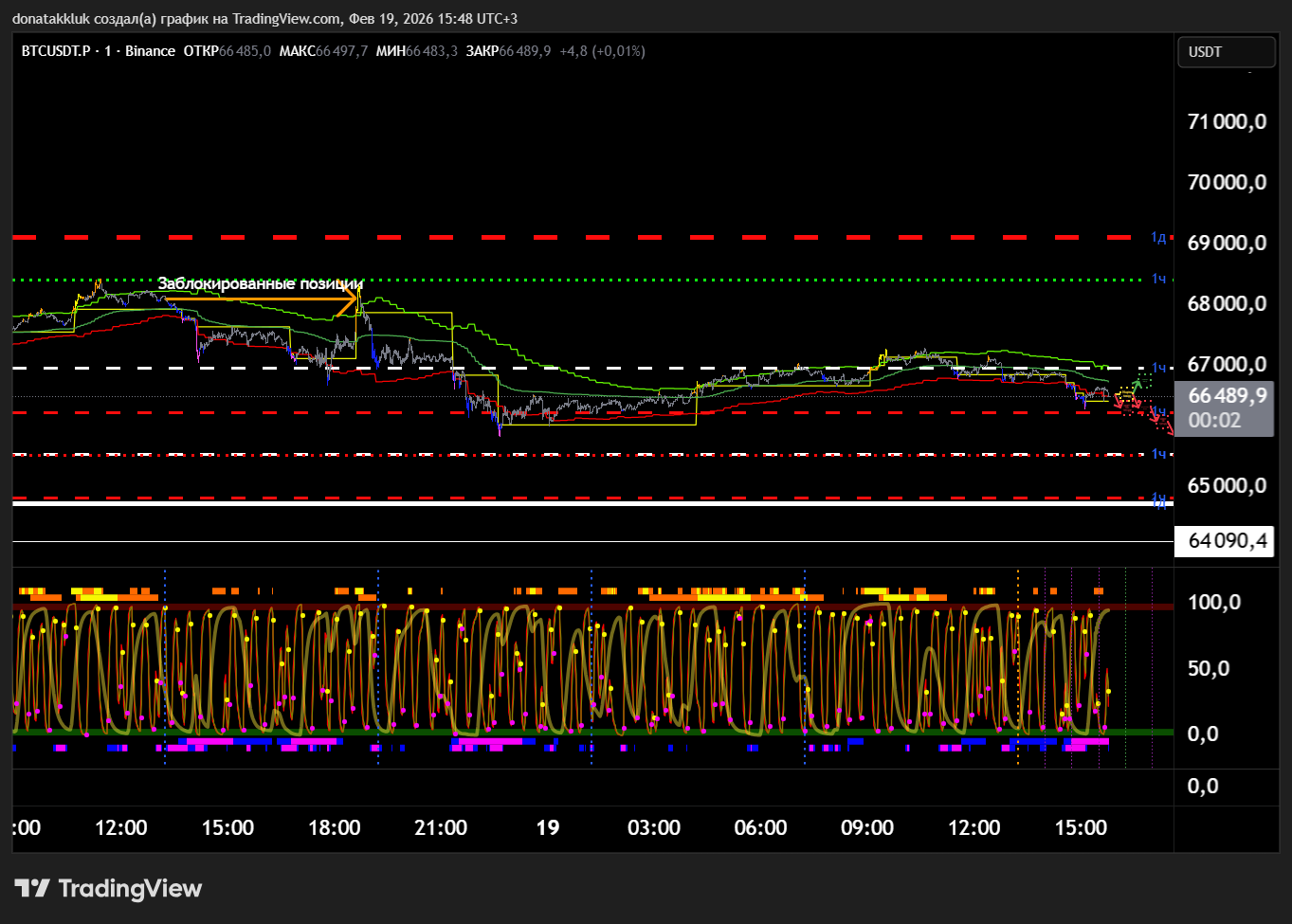Screen dimensions: 1292x924
Task: Select the Заблокированные позиции text annotation
Action: [260, 283]
